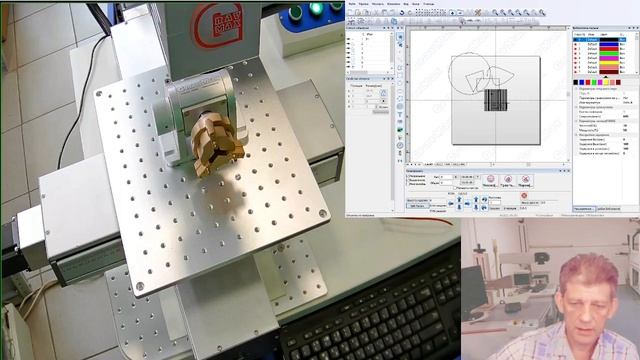Click the blue Undo arrow icon
640x360 pixels.
click(402, 13)
